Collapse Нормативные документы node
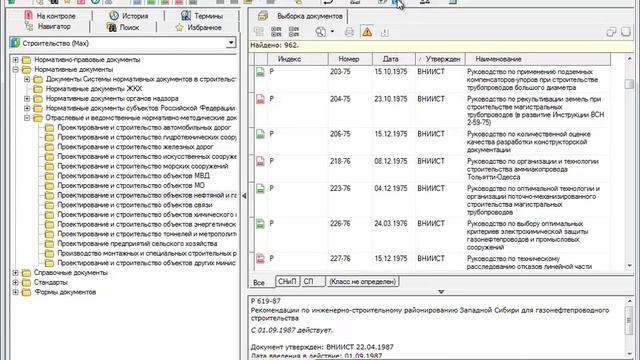640x360 pixels. pos(16,69)
